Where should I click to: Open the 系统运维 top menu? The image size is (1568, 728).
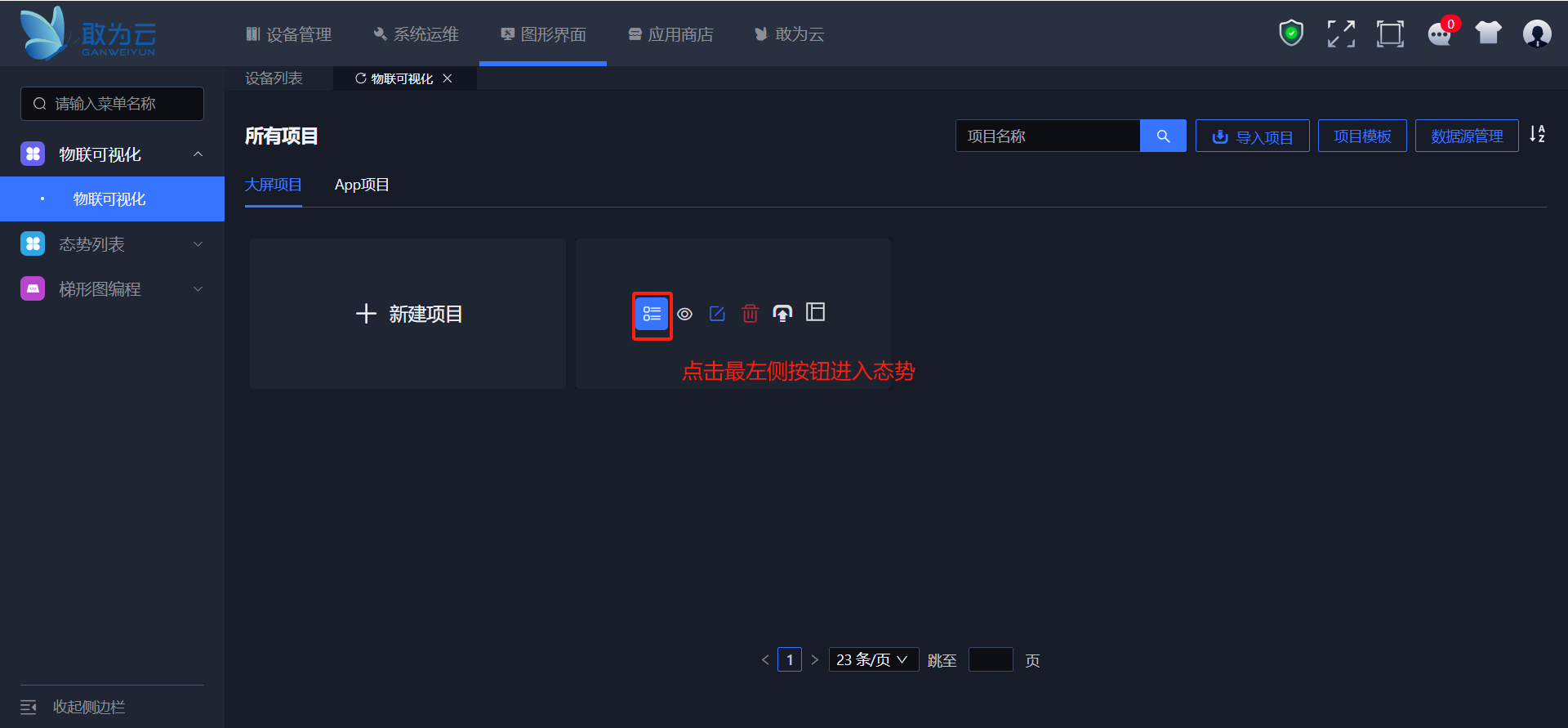click(416, 34)
